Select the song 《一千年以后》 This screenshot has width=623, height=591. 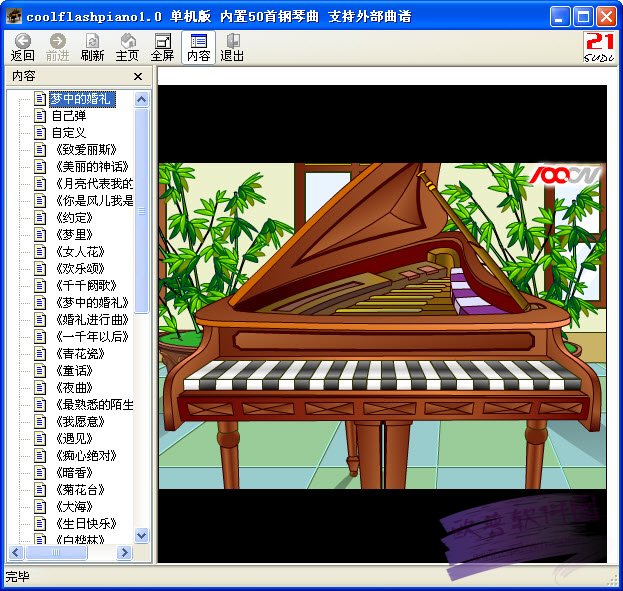point(92,337)
